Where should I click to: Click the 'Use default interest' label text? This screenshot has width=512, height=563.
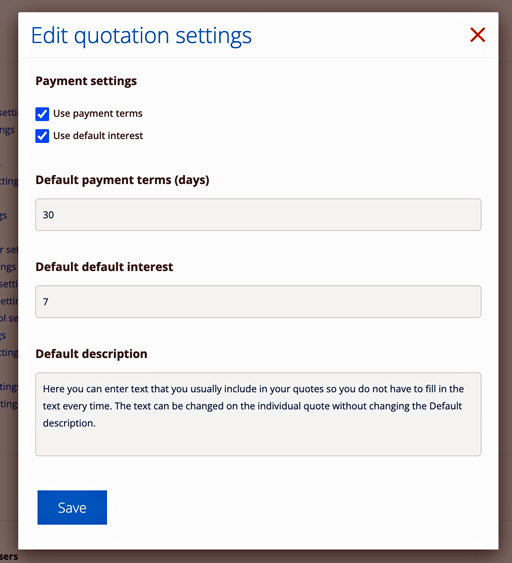click(x=98, y=136)
